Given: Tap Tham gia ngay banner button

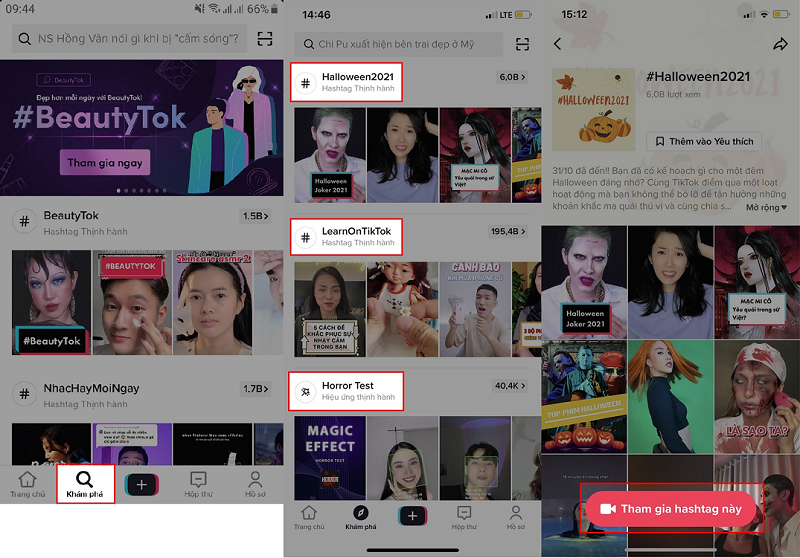Looking at the screenshot, I should (105, 163).
